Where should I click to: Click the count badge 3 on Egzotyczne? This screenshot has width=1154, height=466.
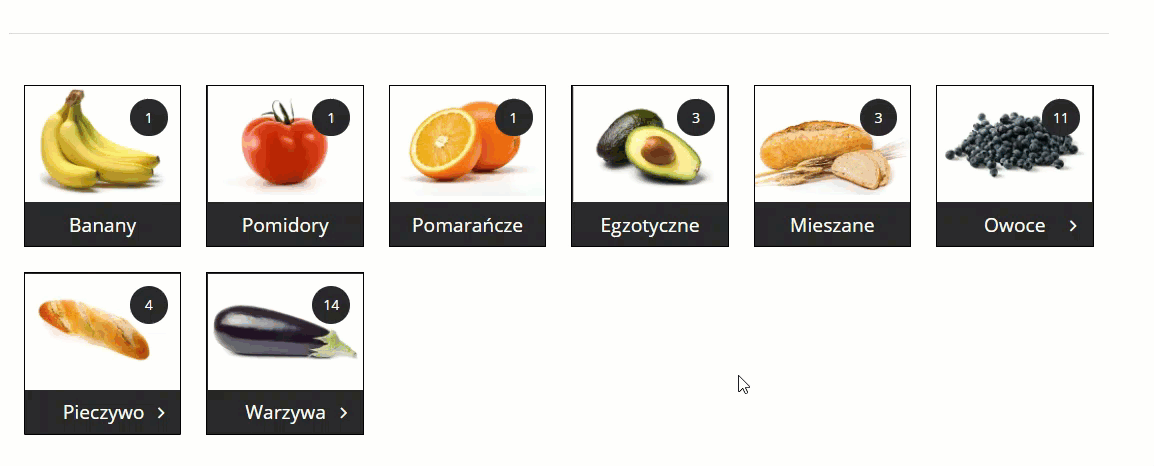[695, 117]
